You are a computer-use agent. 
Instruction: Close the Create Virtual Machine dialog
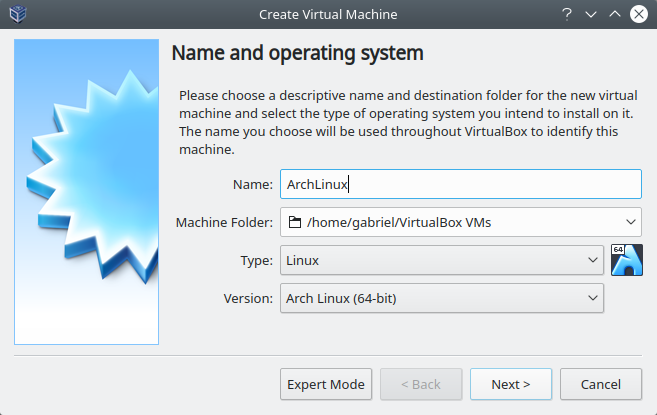639,14
